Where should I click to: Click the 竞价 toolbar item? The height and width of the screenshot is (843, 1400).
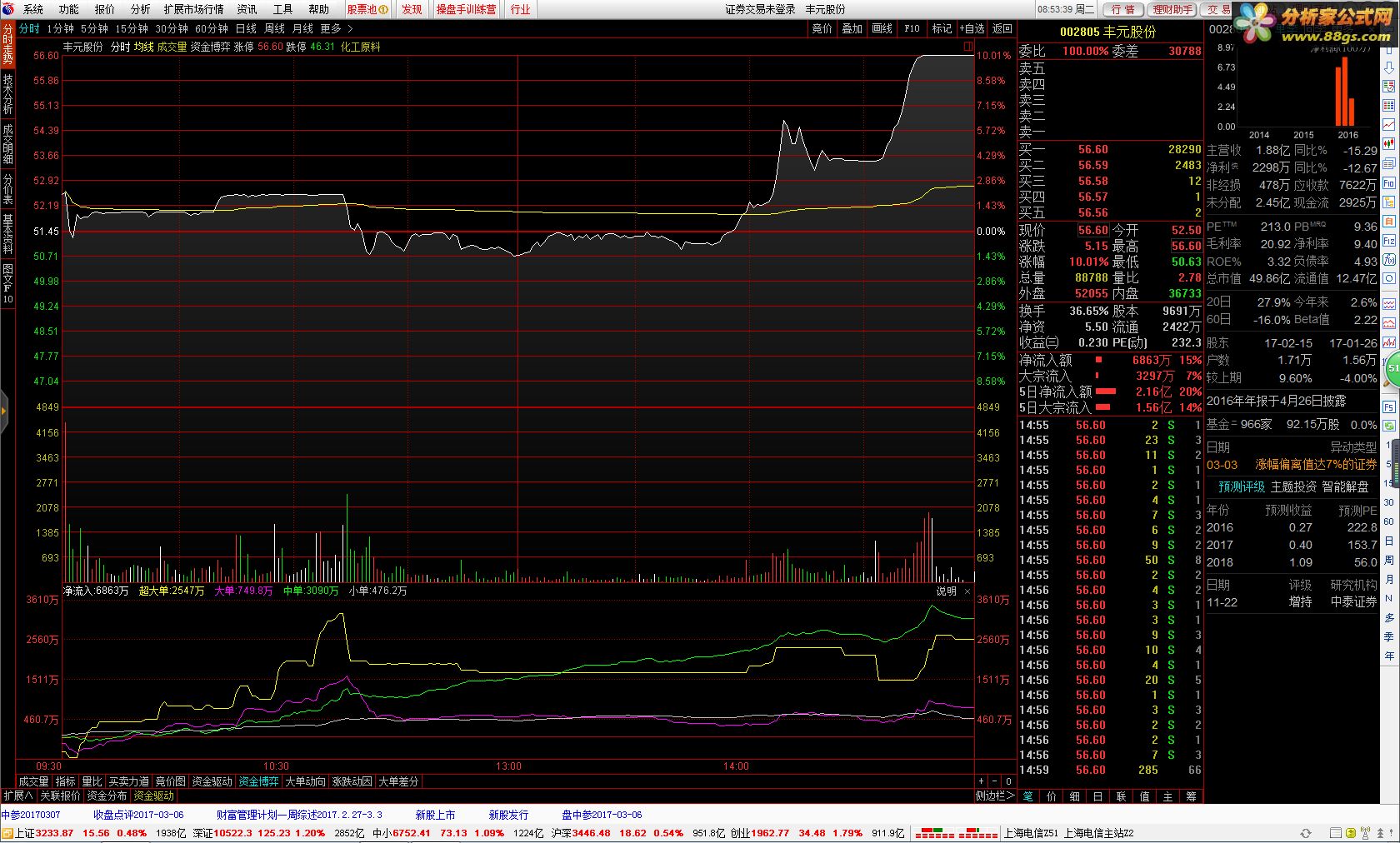tap(822, 28)
